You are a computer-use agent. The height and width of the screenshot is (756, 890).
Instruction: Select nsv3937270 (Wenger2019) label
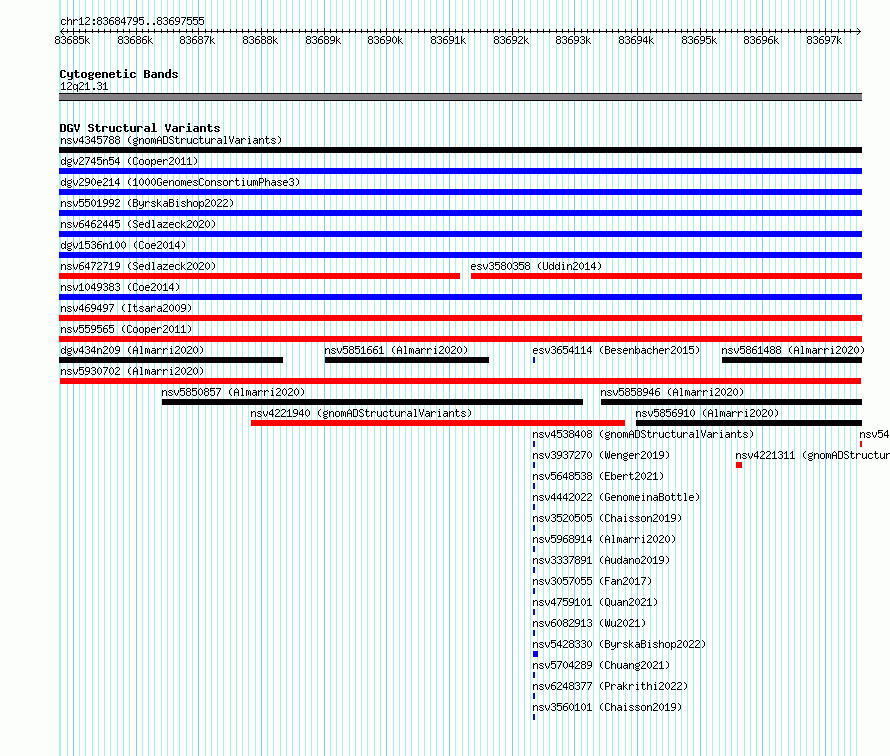point(601,455)
